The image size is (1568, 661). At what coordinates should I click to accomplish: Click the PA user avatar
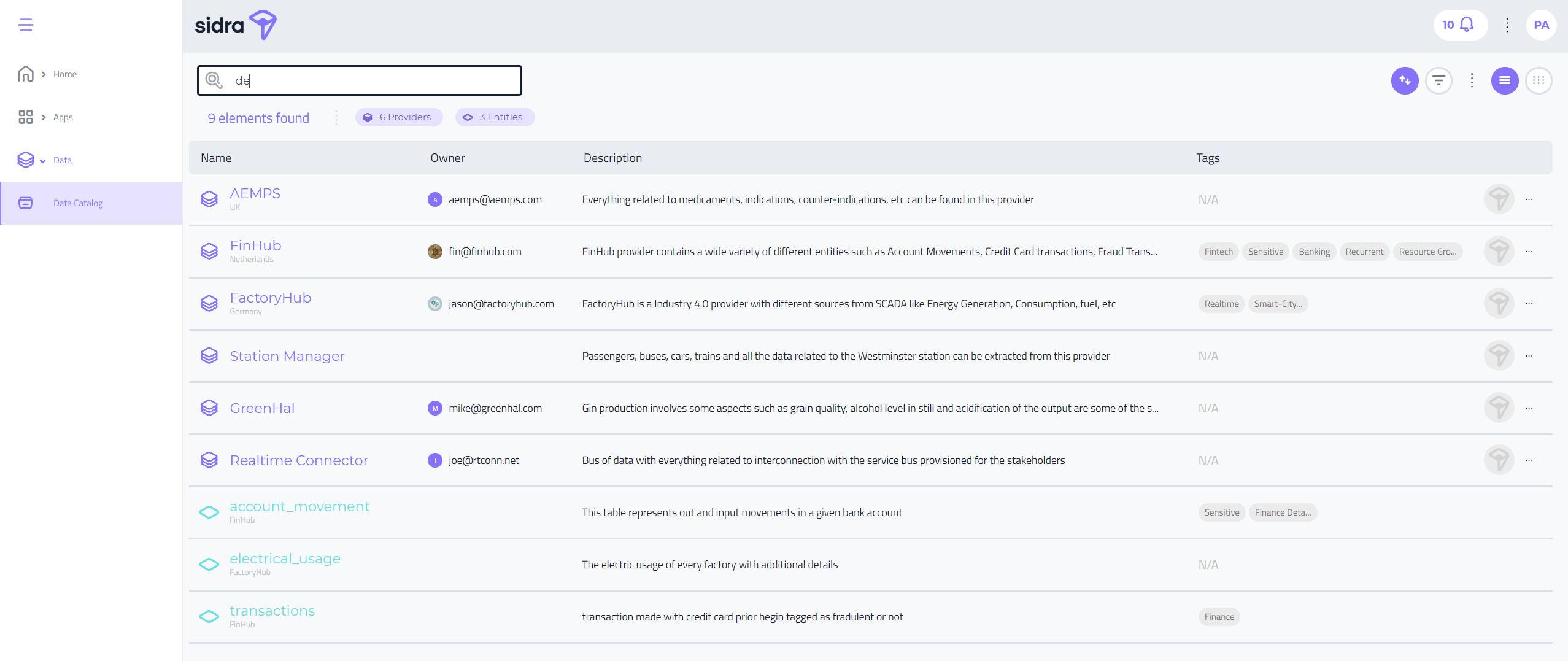1540,25
